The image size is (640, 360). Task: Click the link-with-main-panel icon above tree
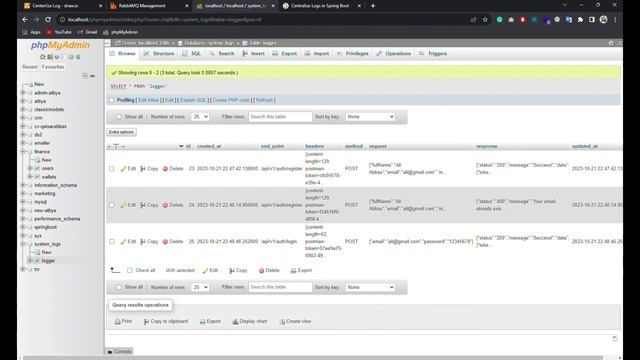click(x=92, y=76)
